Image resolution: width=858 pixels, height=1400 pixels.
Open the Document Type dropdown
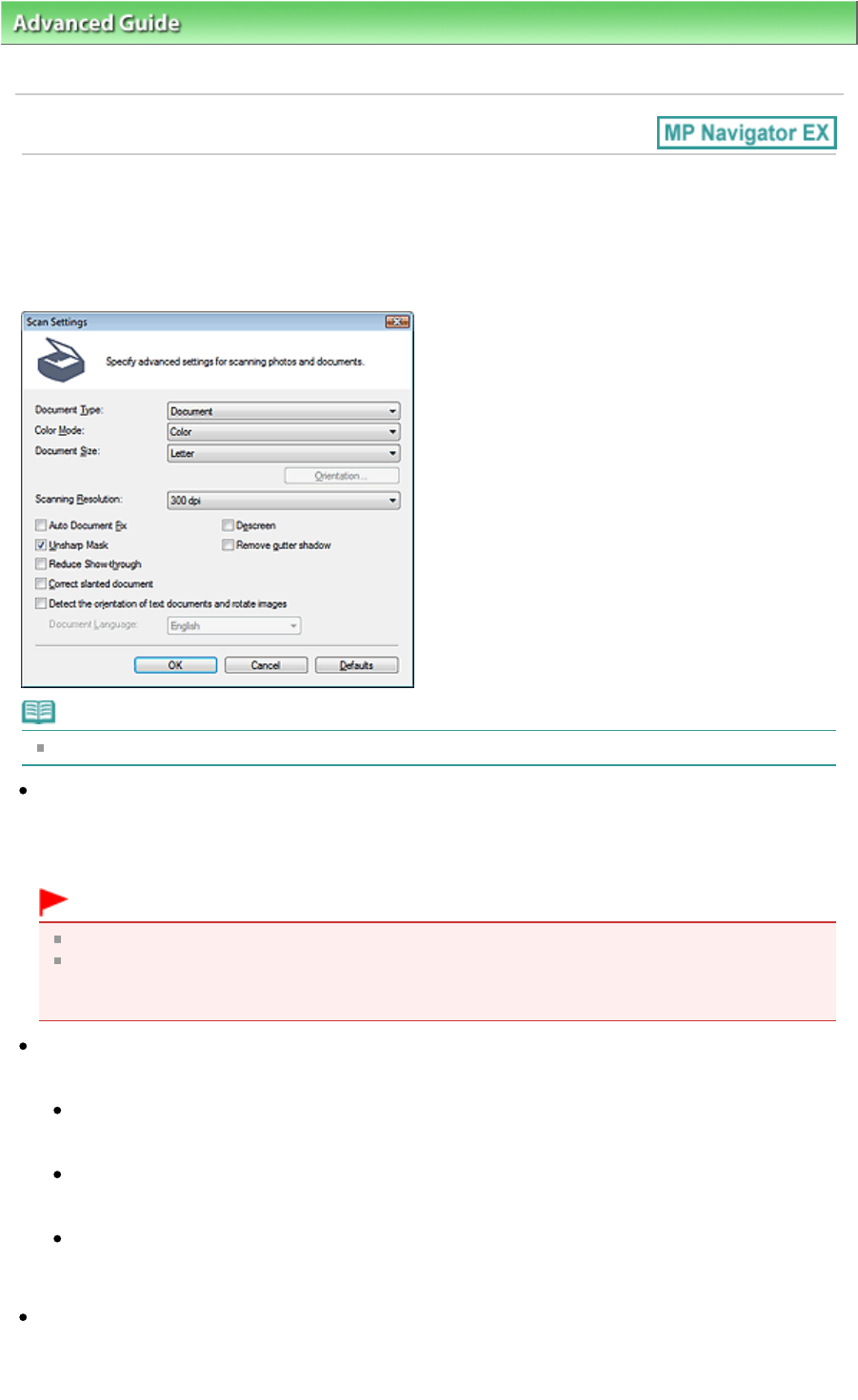click(284, 411)
